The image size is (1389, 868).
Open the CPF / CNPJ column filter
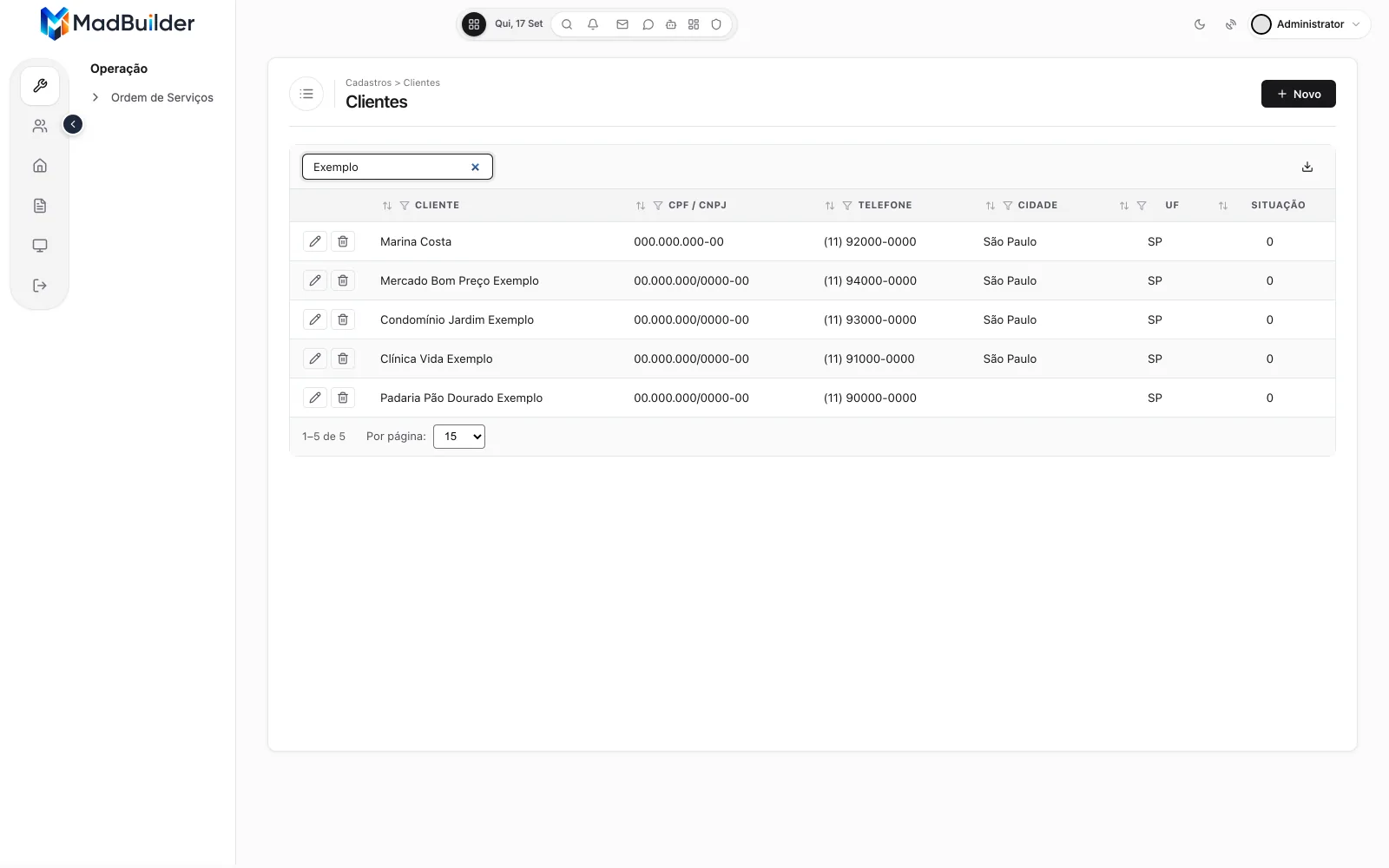[x=658, y=206]
